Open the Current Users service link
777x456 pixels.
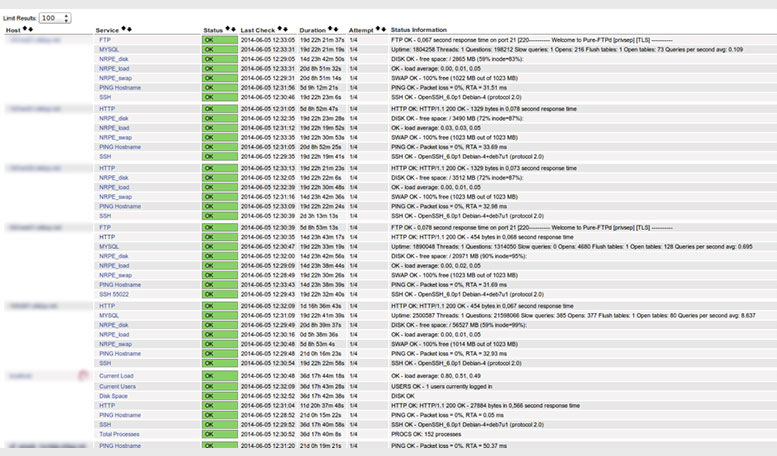pyautogui.click(x=117, y=385)
